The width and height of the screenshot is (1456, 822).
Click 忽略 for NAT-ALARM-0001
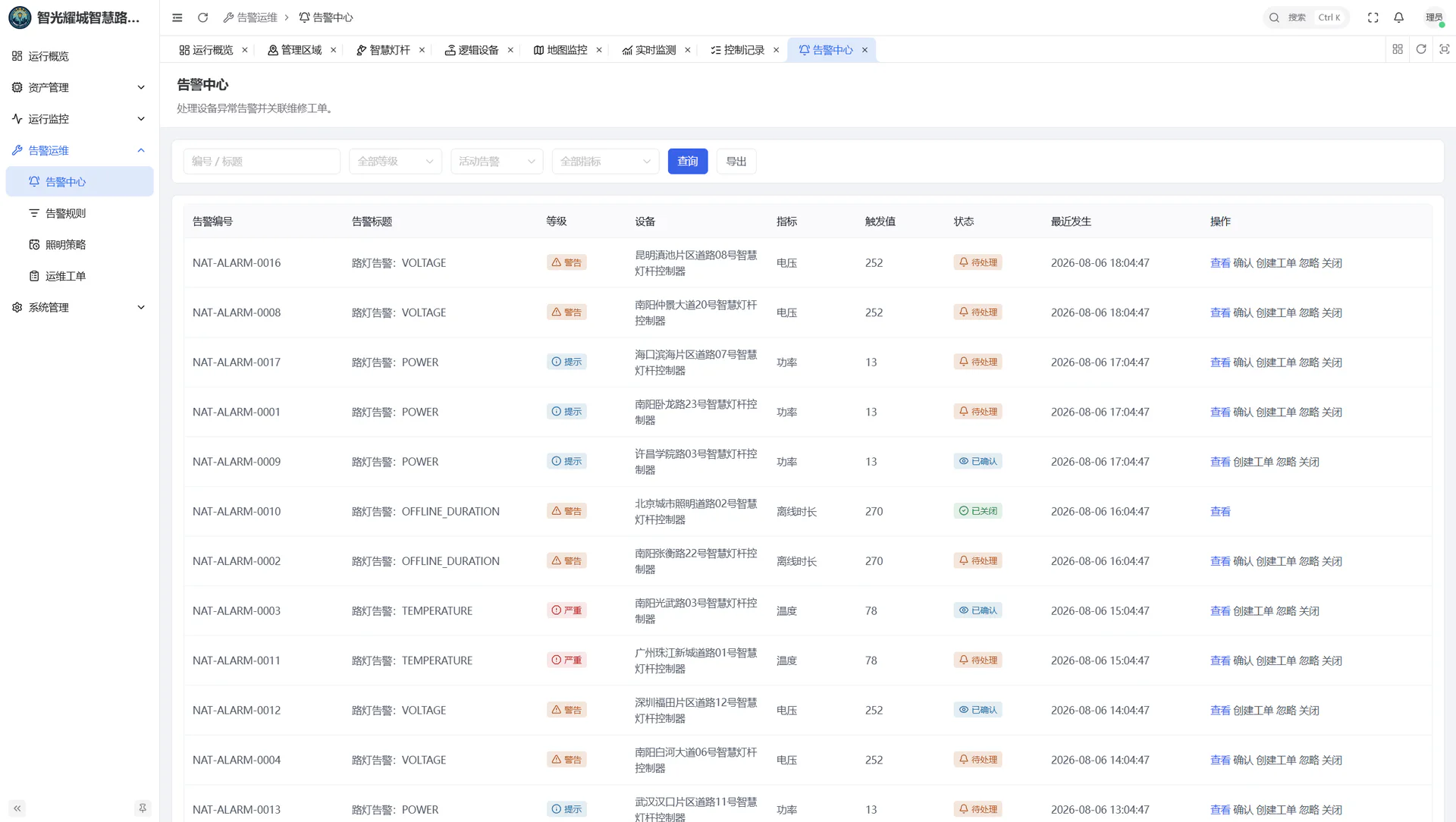pos(1309,412)
